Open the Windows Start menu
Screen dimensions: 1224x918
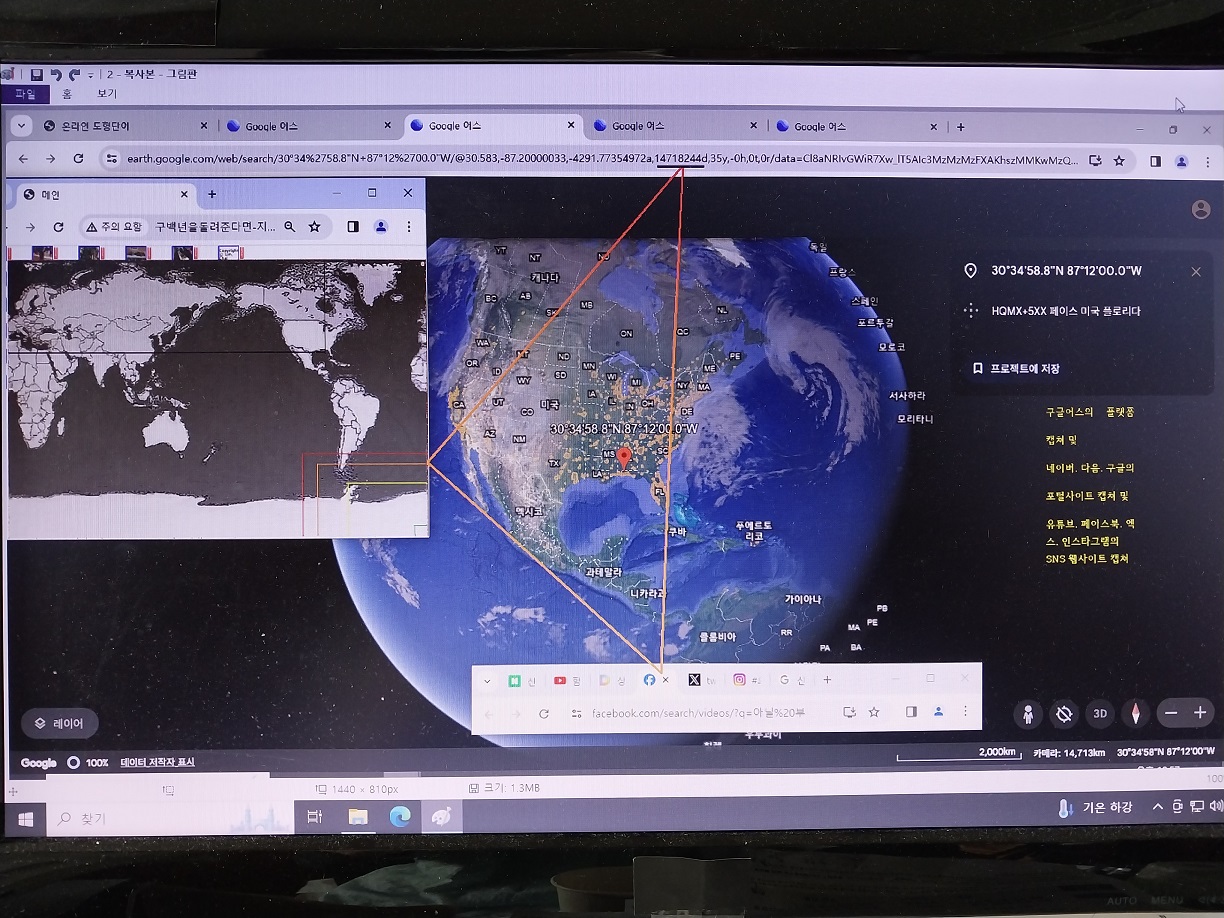[25, 818]
